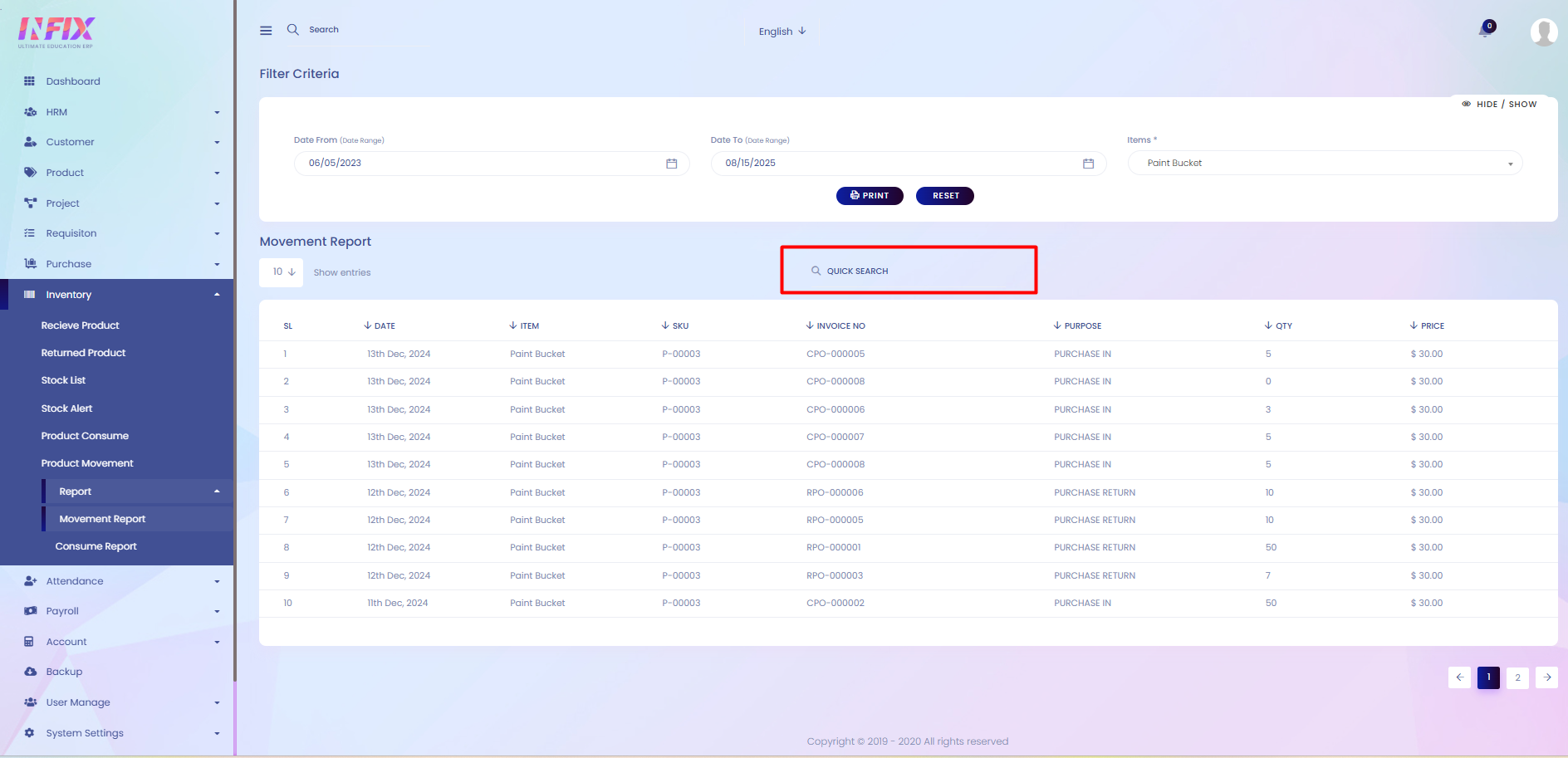This screenshot has width=1568, height=758.
Task: Open the notification bell icon
Action: 1485,31
